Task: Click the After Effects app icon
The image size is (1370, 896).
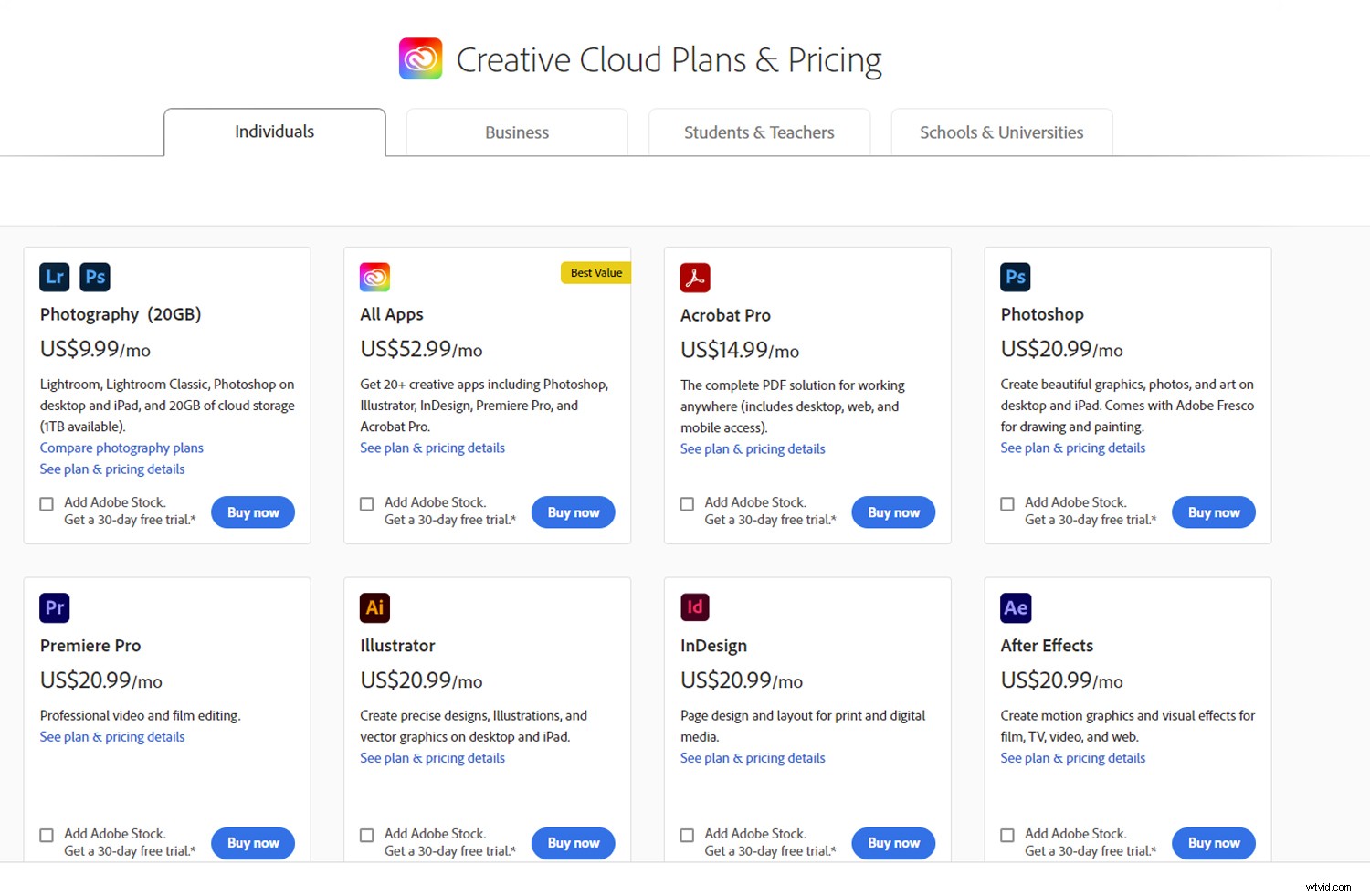Action: pyautogui.click(x=1016, y=608)
